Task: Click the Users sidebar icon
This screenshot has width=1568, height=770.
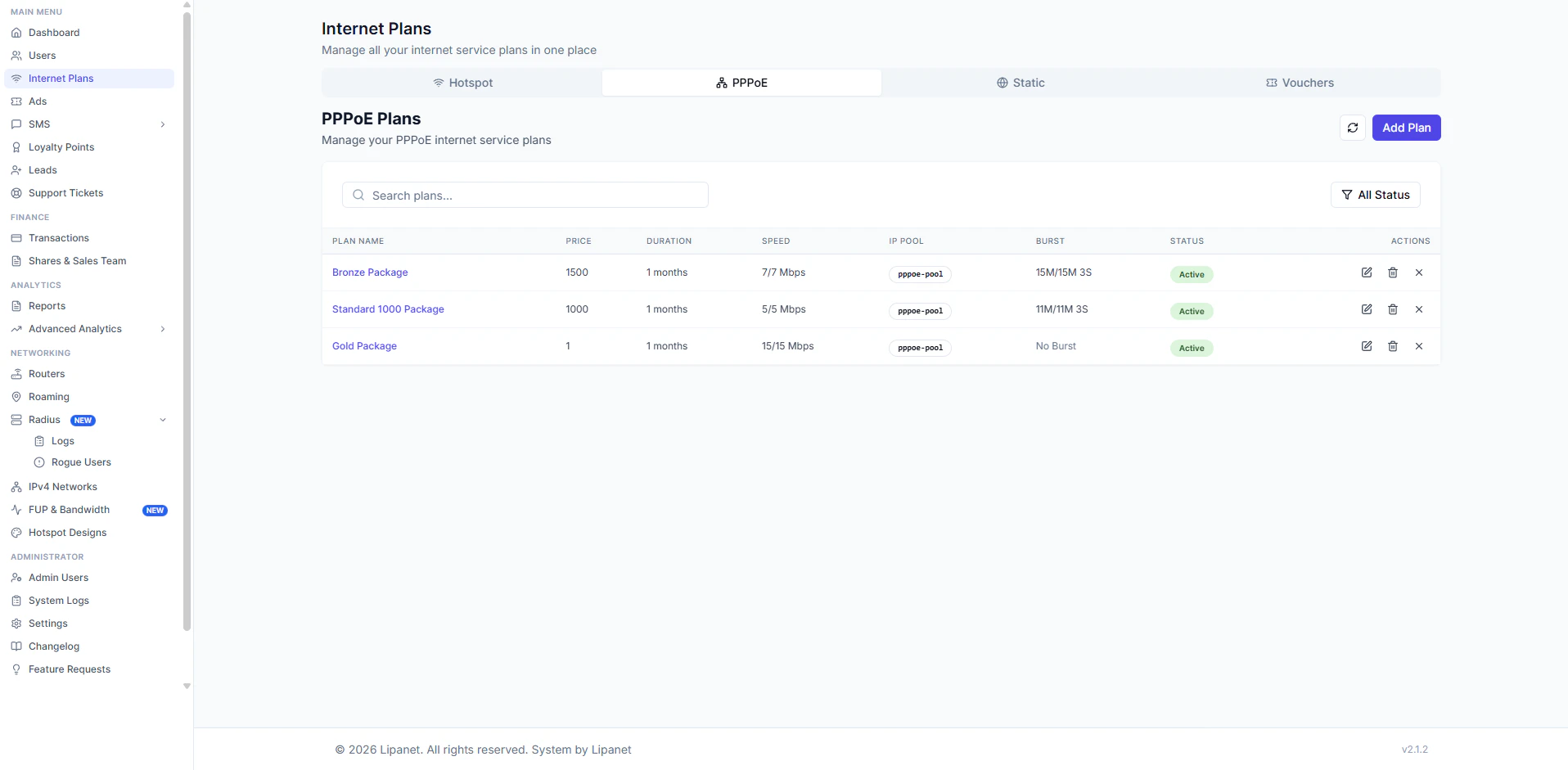Action: [x=16, y=56]
